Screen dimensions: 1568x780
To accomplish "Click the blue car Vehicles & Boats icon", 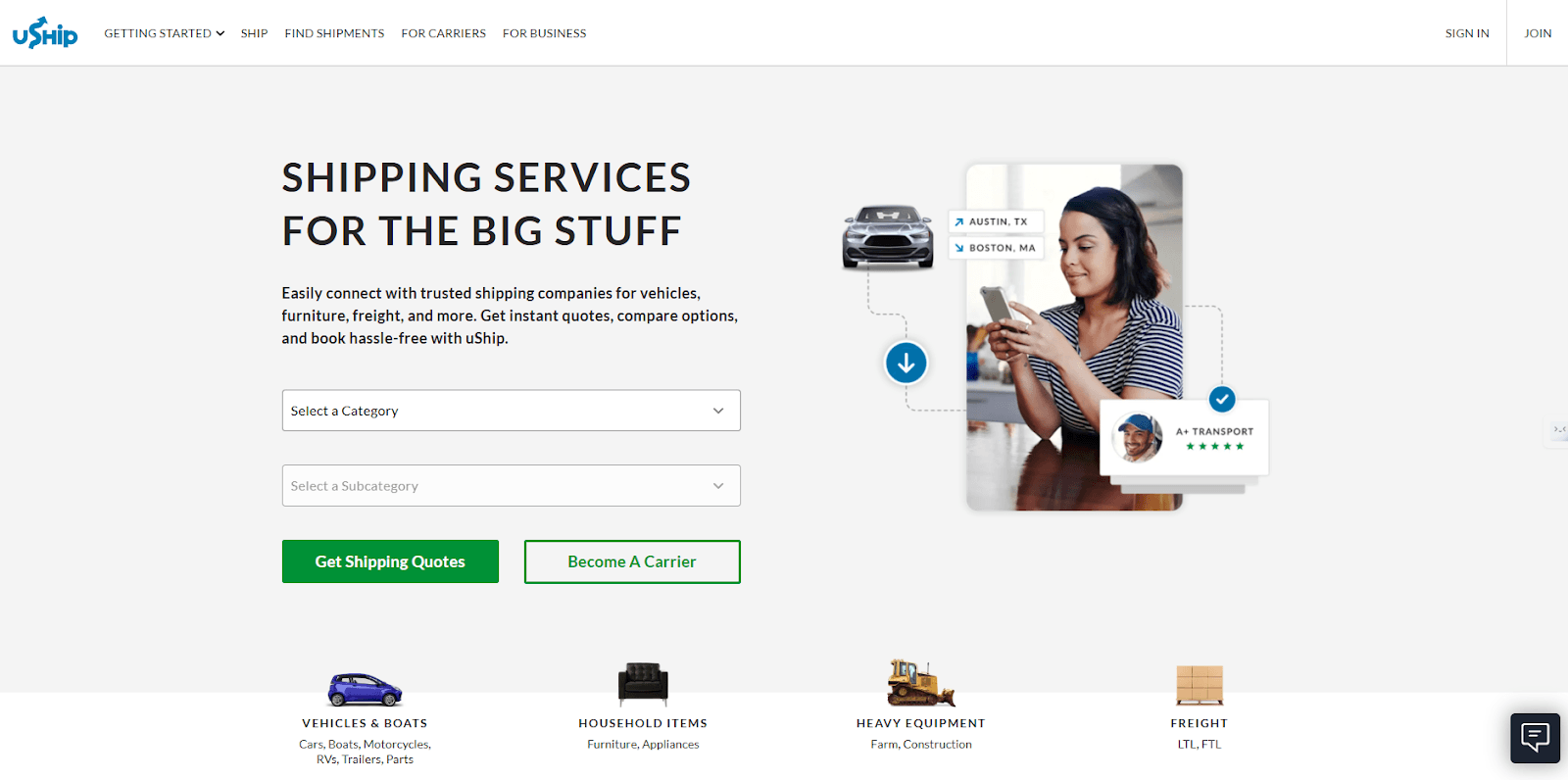I will tap(365, 689).
